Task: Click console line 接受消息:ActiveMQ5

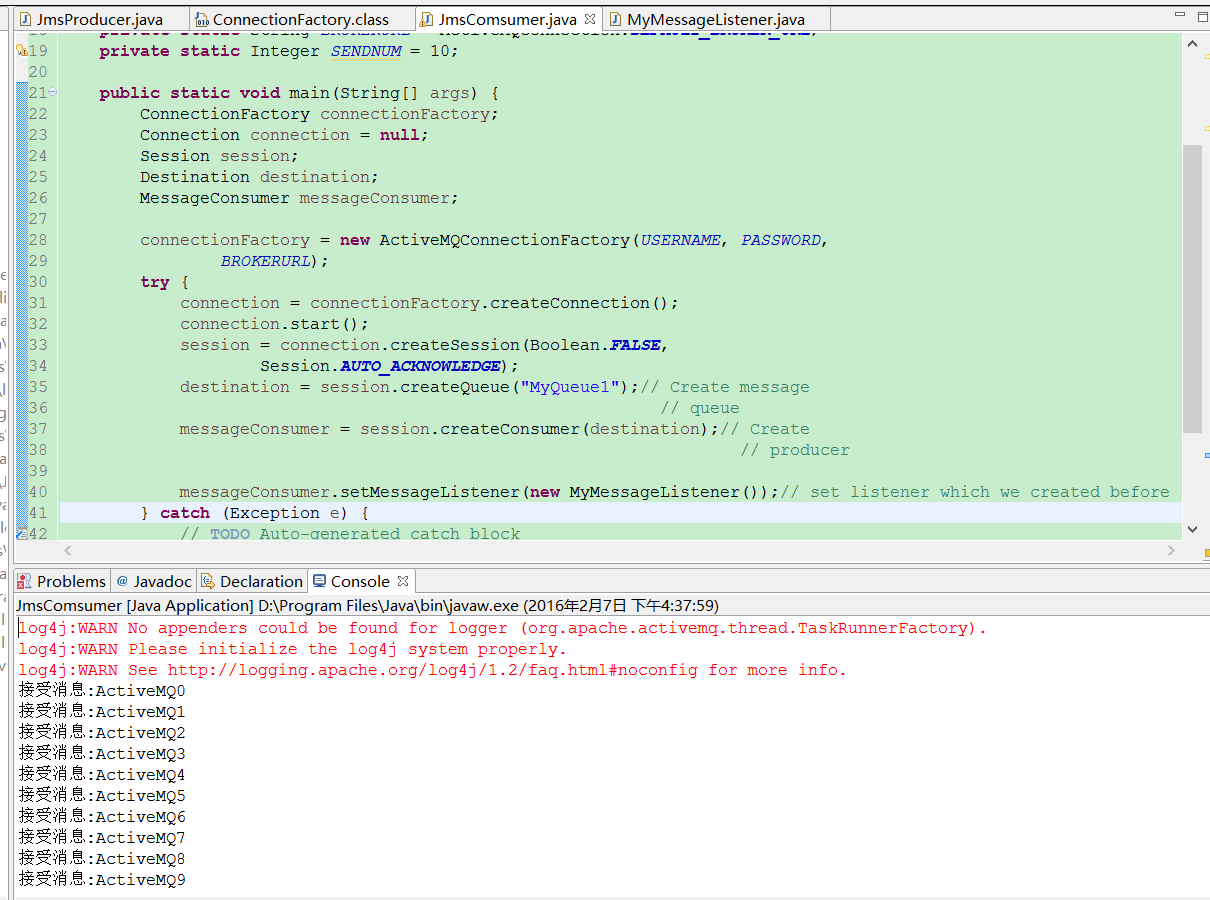Action: click(x=102, y=796)
